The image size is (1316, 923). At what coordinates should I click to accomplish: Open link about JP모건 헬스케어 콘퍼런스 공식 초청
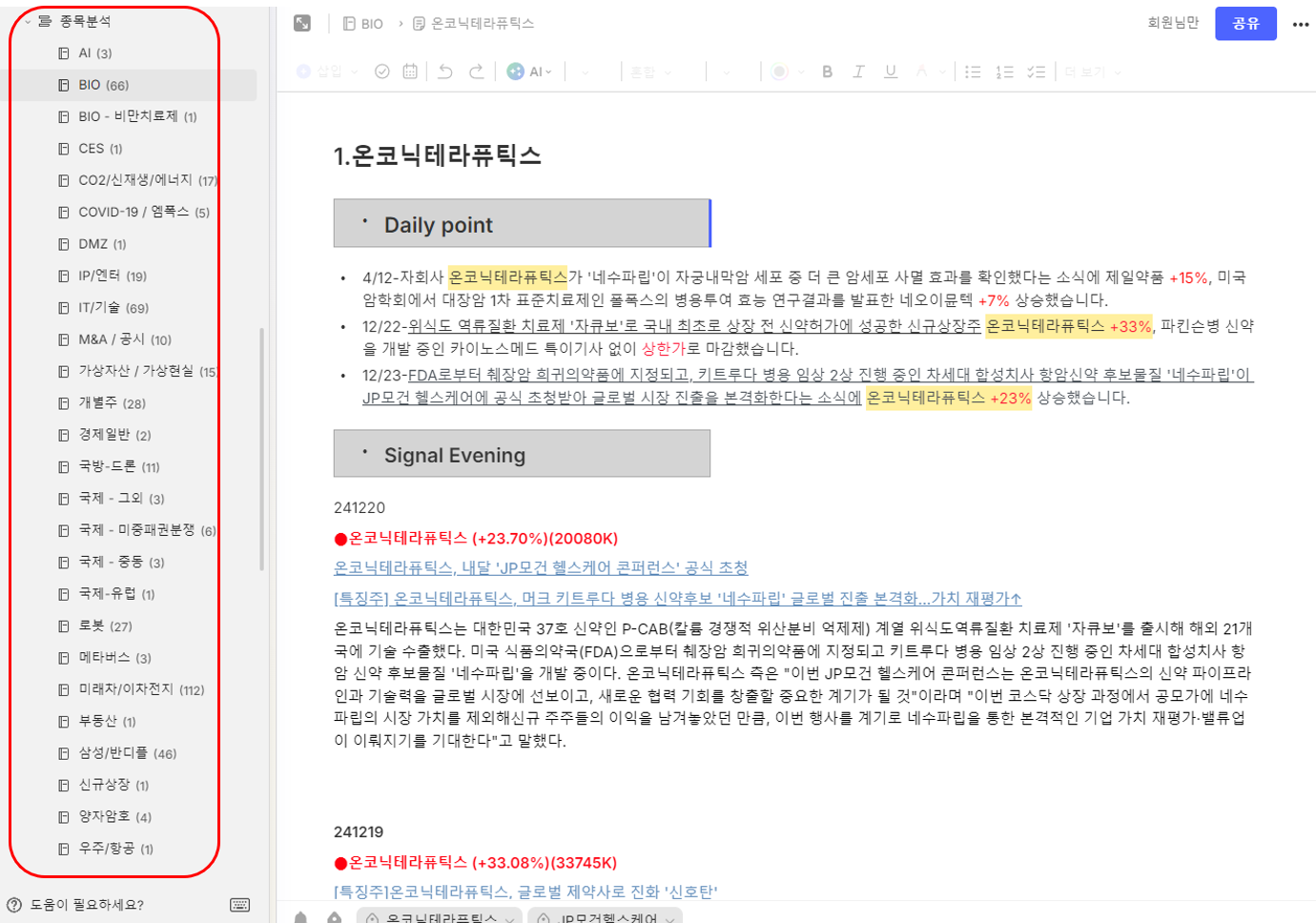[x=541, y=567]
